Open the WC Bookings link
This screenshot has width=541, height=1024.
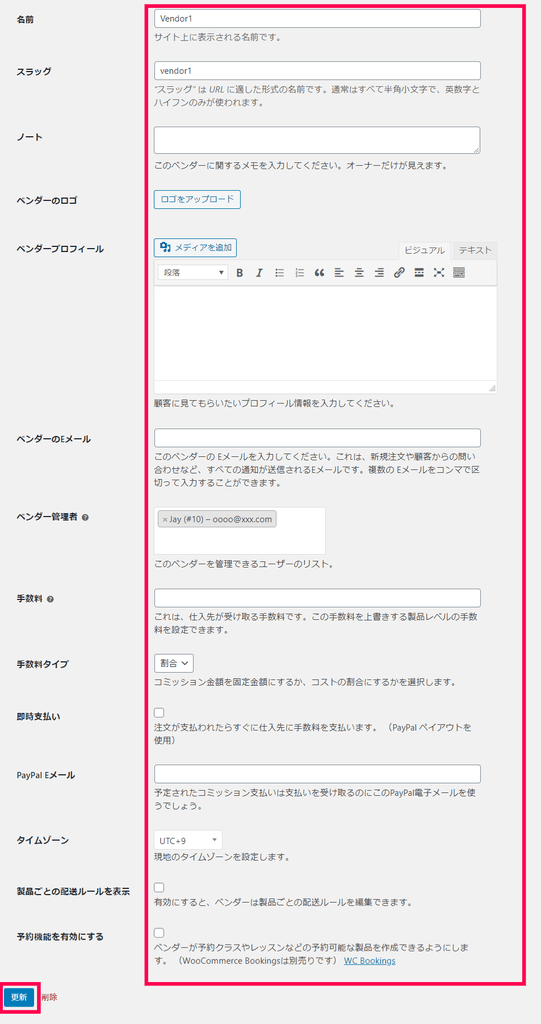click(x=369, y=961)
